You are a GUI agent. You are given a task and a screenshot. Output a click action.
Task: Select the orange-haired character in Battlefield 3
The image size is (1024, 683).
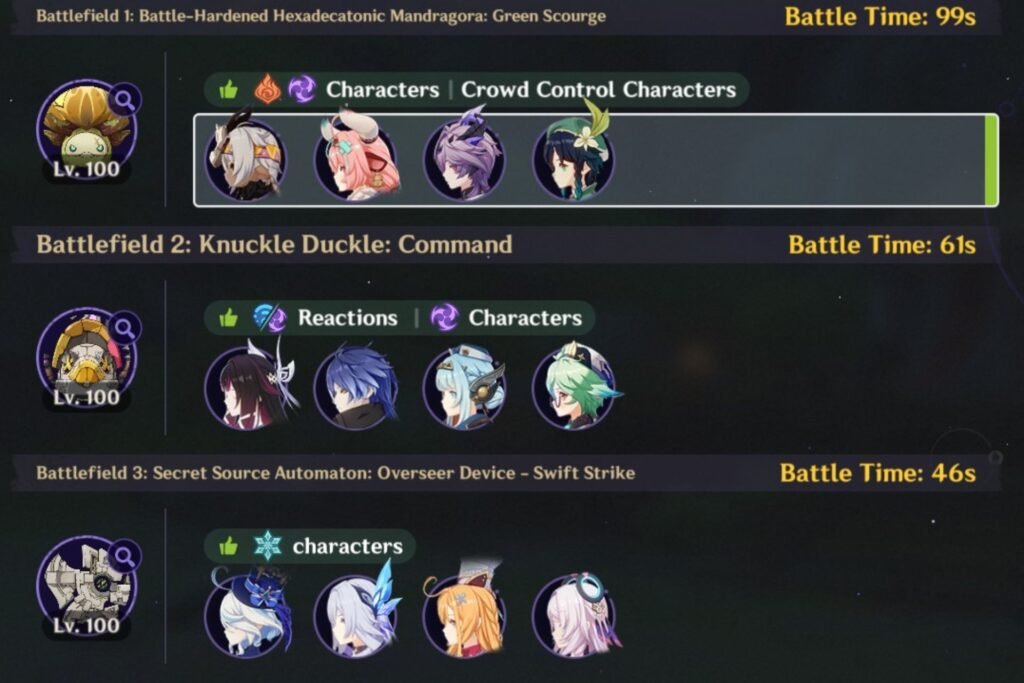[464, 612]
